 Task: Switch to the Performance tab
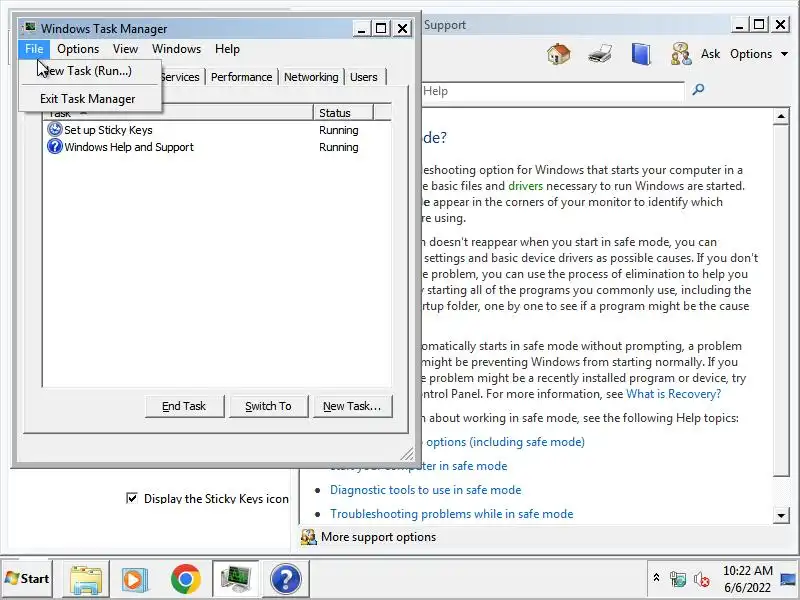241,77
